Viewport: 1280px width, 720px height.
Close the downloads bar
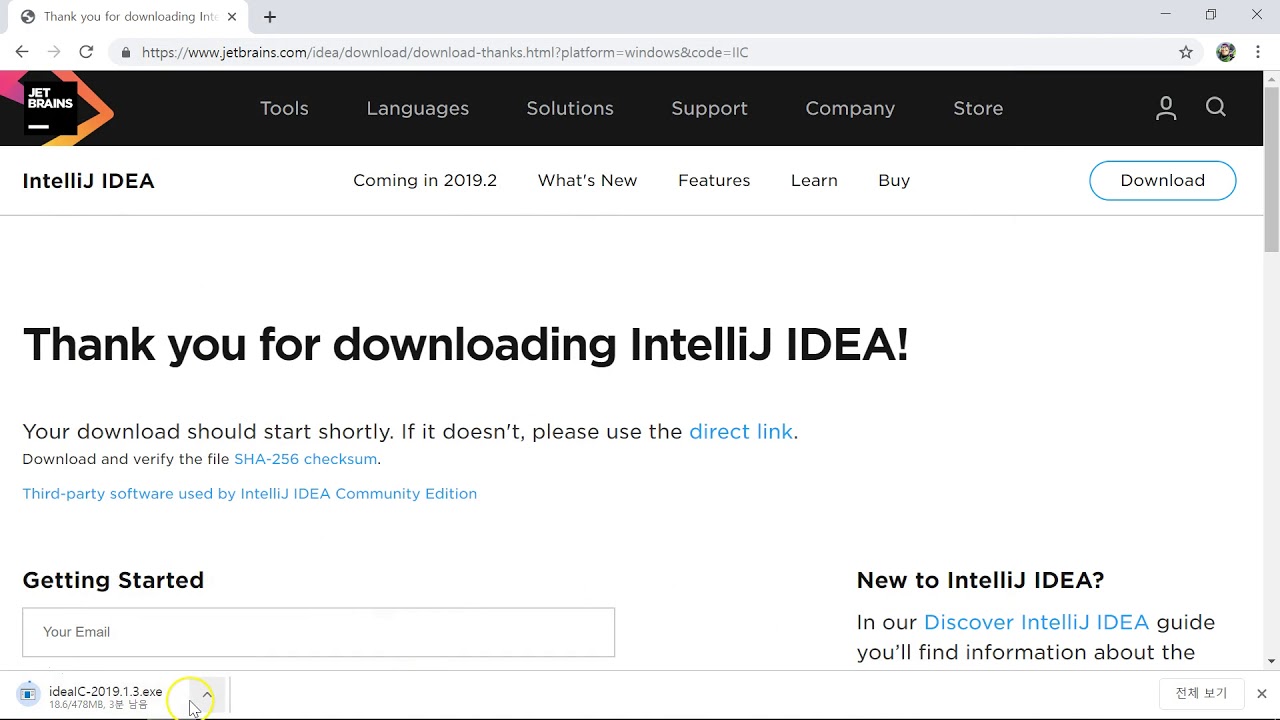(1261, 693)
